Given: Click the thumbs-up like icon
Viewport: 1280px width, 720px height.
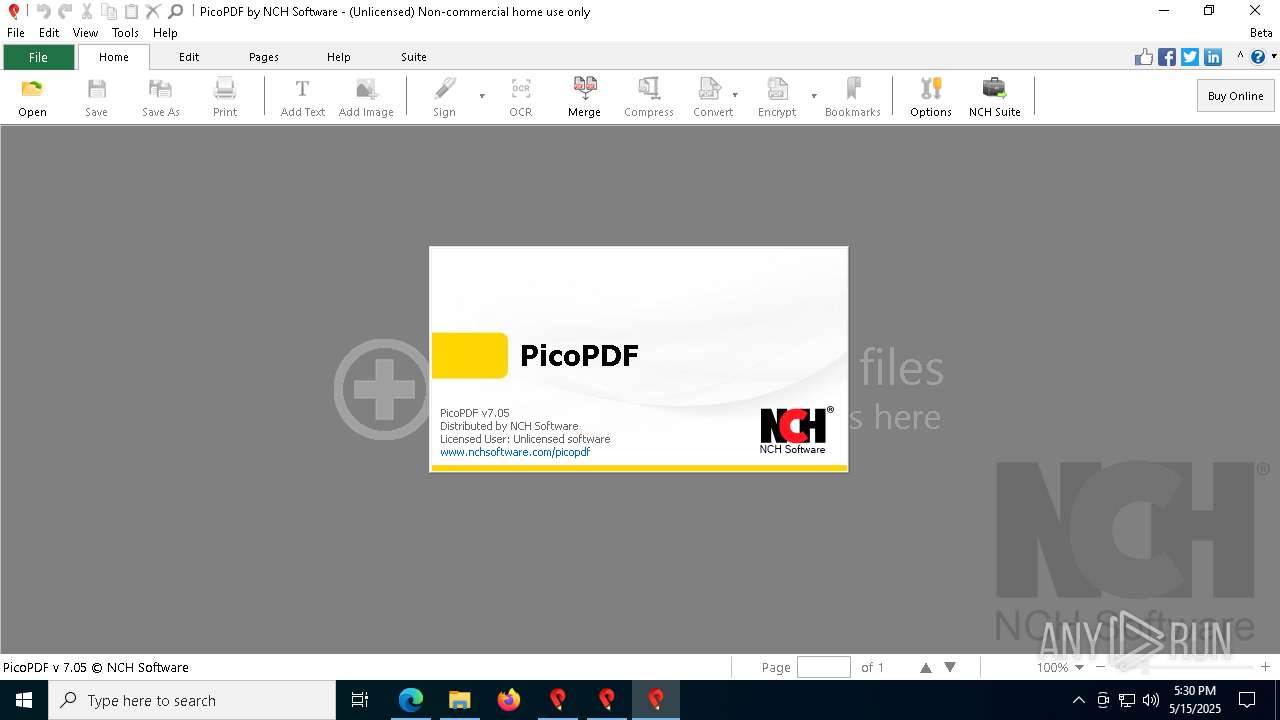Looking at the screenshot, I should [x=1144, y=57].
